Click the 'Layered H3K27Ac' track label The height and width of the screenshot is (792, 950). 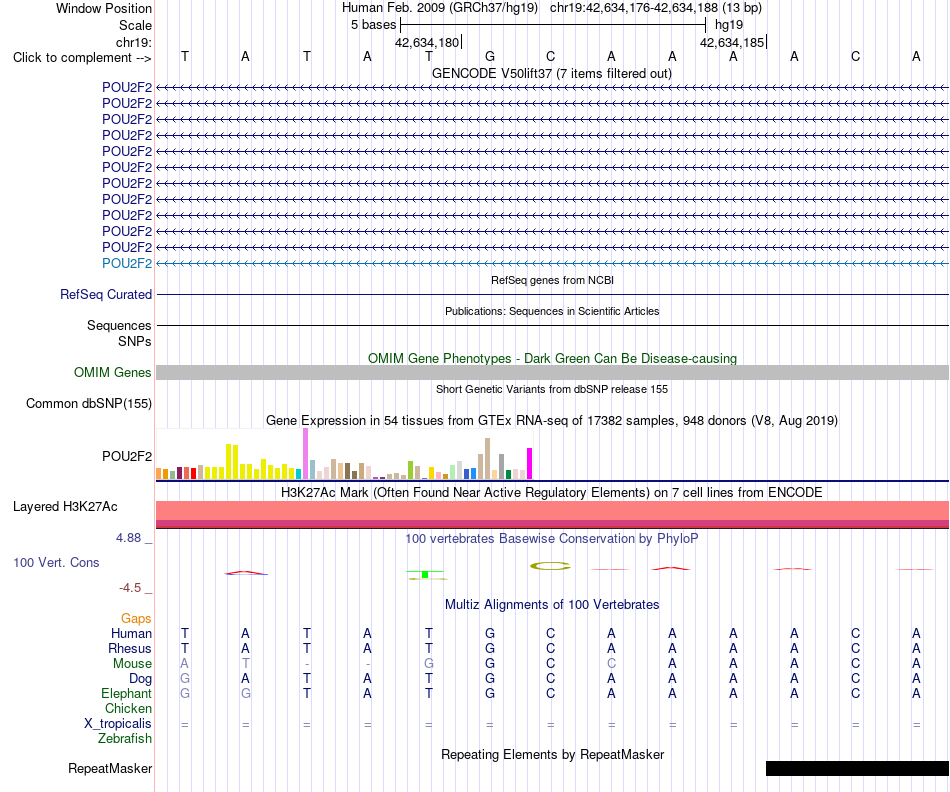(x=65, y=507)
